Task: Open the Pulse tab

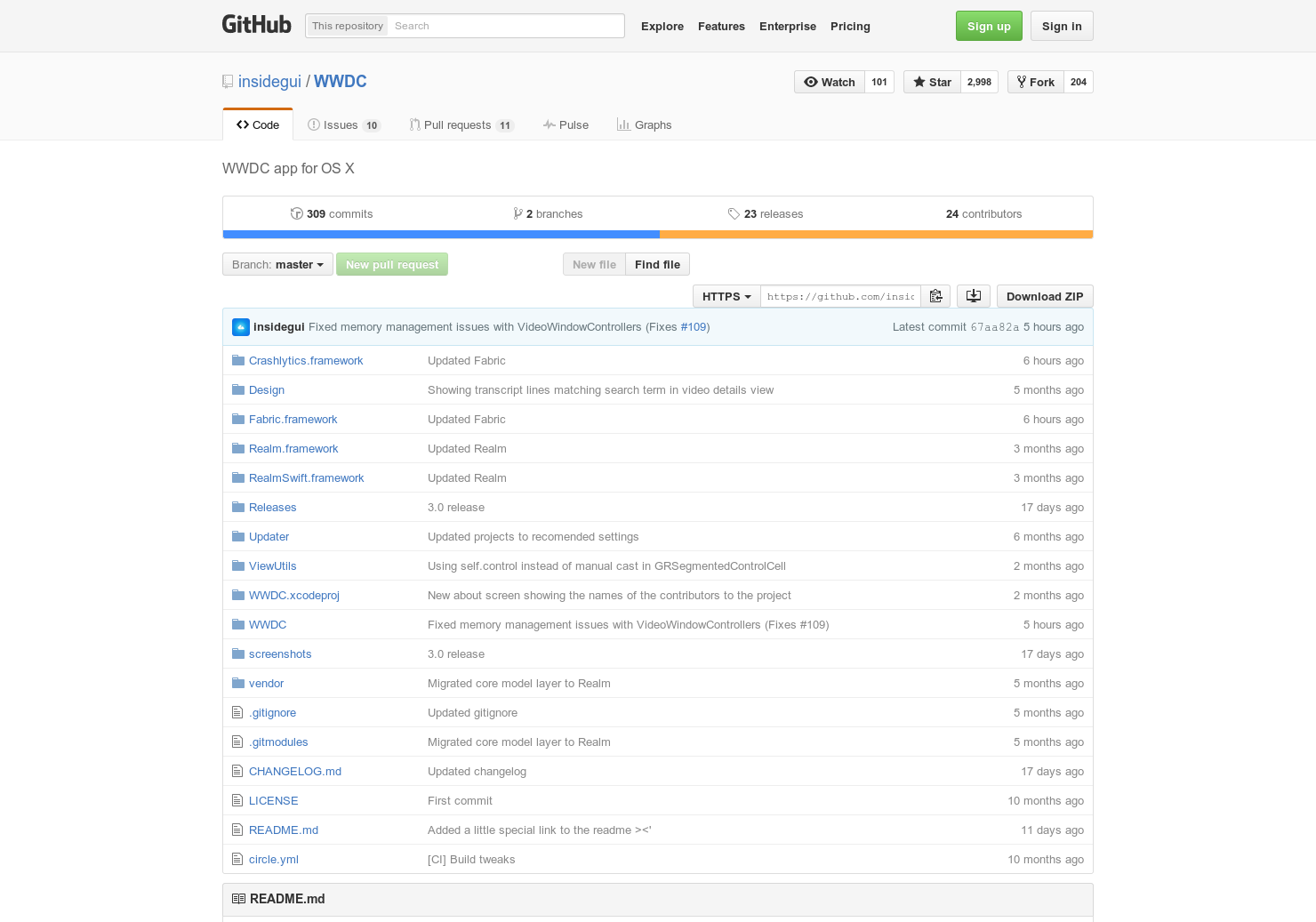Action: [566, 124]
